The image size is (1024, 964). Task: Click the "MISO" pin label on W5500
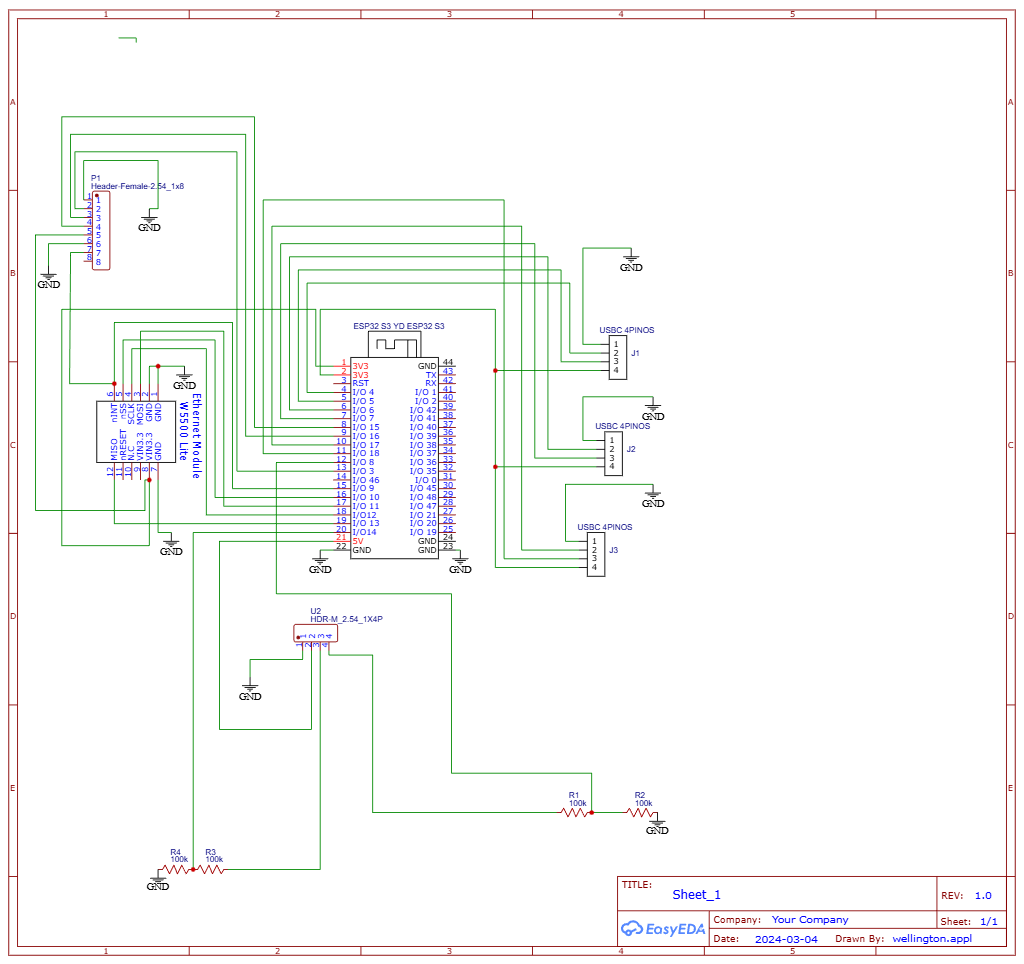(114, 449)
